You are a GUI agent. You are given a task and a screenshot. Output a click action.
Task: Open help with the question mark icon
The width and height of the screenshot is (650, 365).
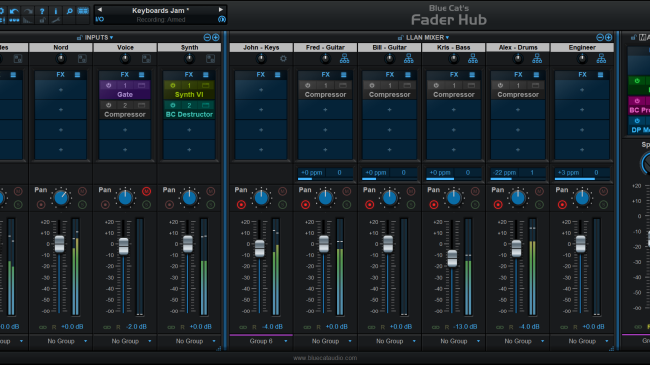42,11
